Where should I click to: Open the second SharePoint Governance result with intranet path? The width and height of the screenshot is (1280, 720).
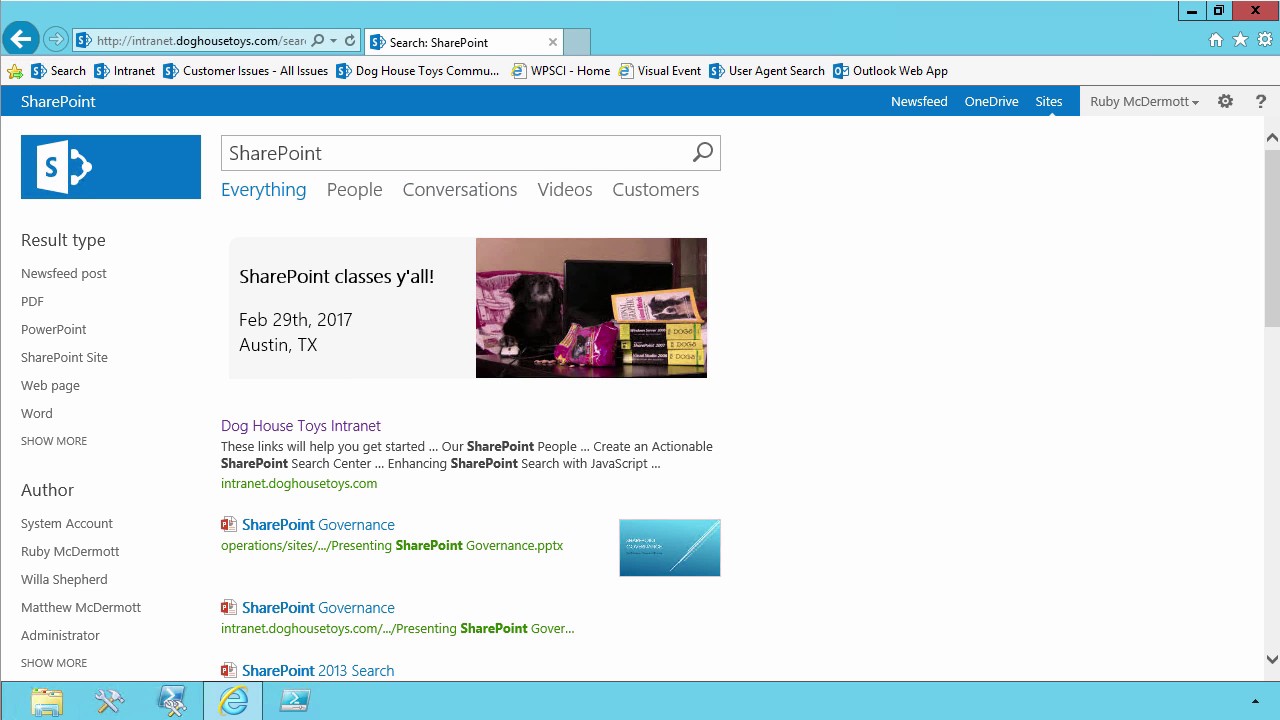[318, 608]
